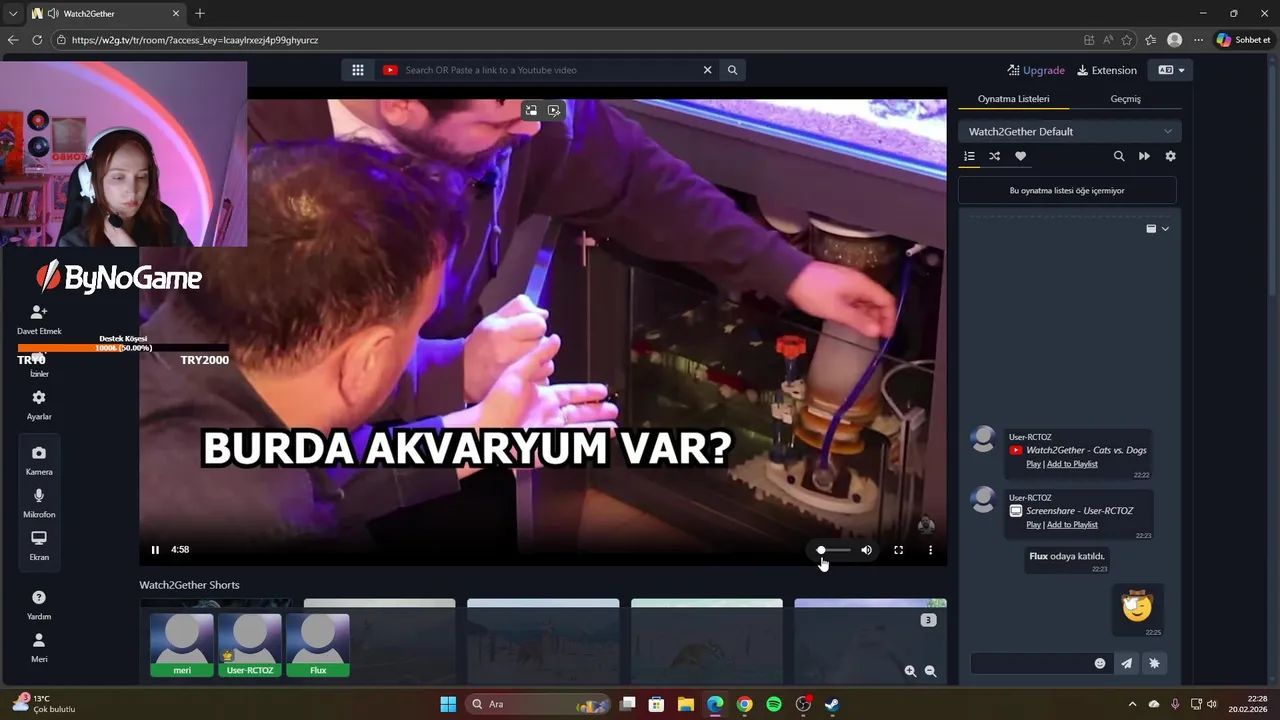Play the Cats vs. Dogs chat item
Viewport: 1280px width, 720px height.
click(1033, 464)
